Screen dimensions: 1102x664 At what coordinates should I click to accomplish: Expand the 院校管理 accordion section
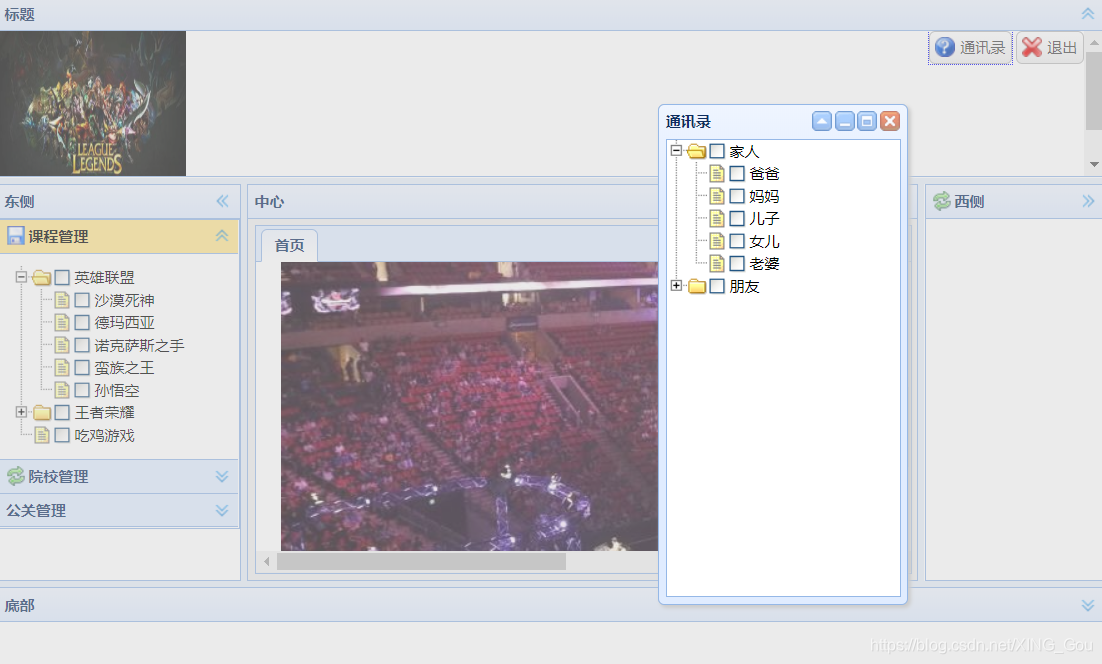222,476
